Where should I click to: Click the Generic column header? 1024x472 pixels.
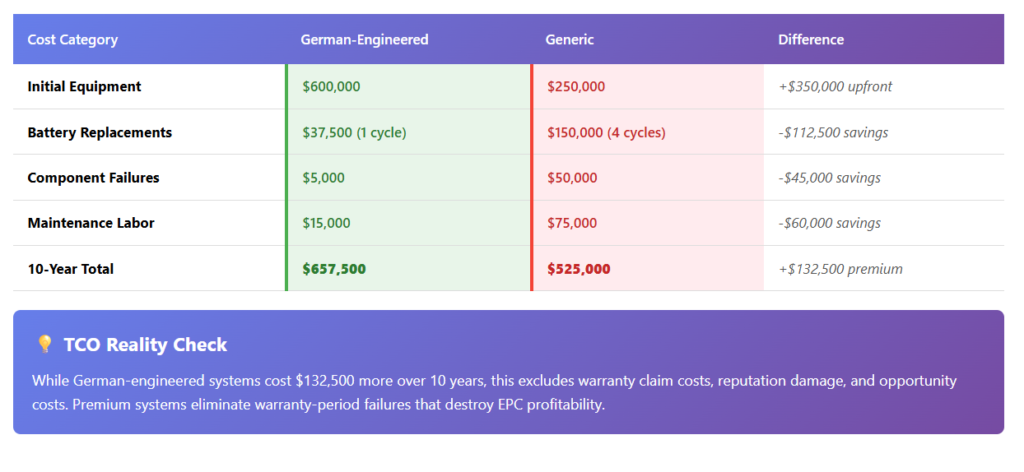point(569,40)
